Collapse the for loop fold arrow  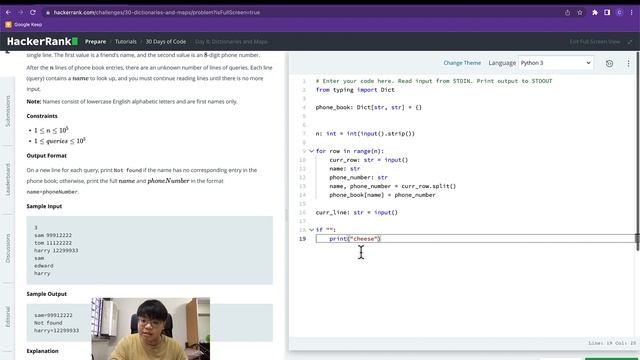tap(311, 151)
